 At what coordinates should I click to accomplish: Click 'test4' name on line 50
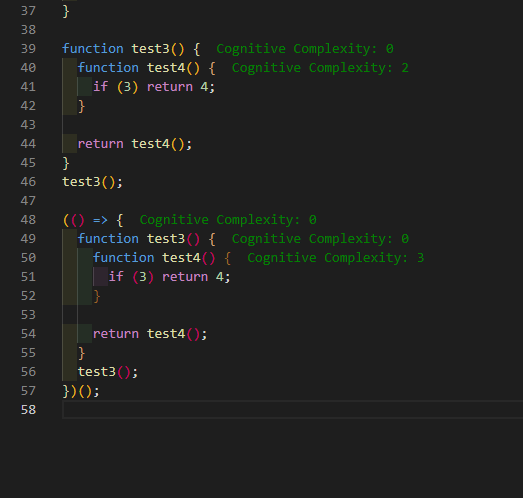181,258
